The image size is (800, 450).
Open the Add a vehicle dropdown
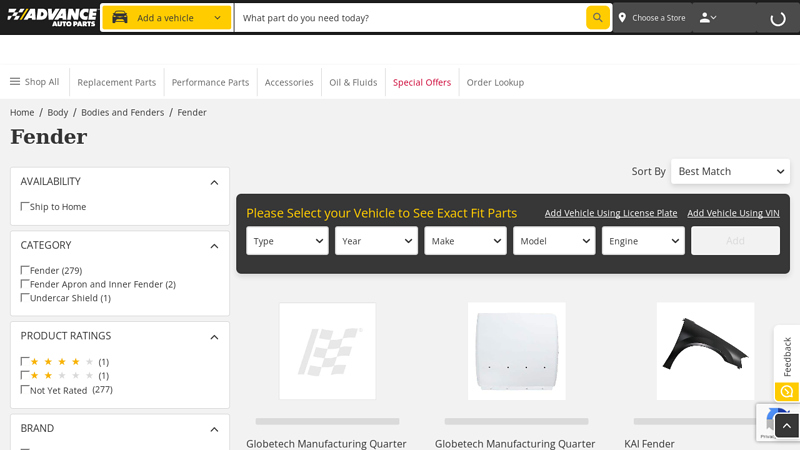click(x=167, y=18)
